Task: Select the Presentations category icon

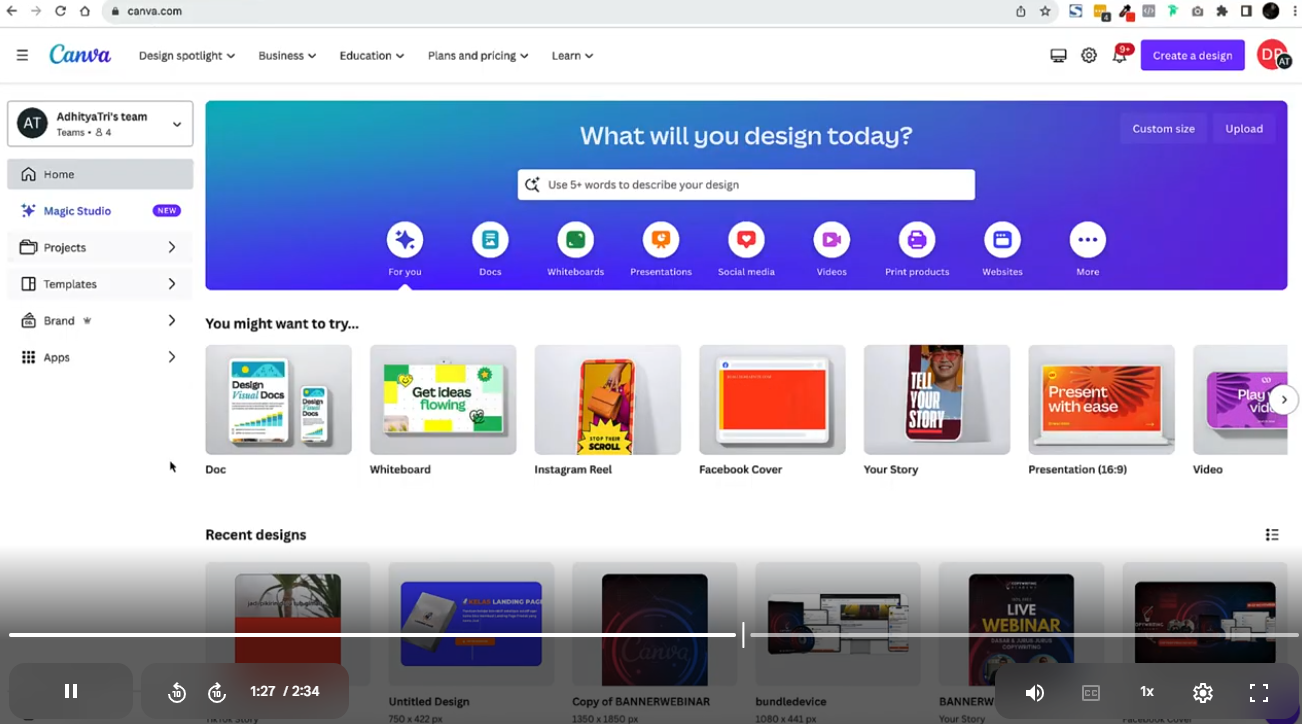Action: tap(661, 240)
